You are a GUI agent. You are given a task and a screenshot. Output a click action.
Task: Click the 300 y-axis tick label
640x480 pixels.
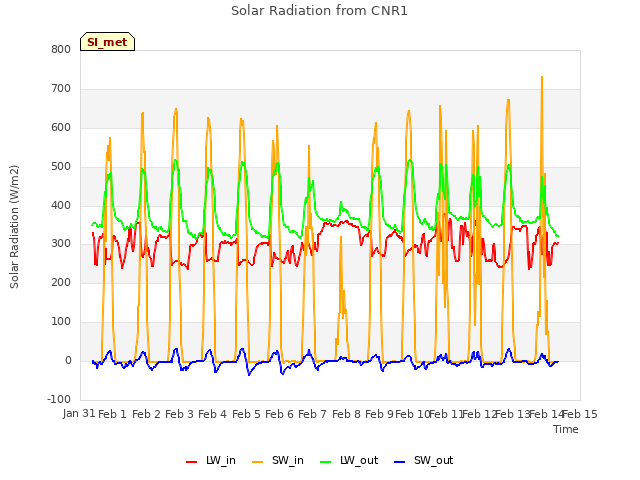(x=61, y=244)
